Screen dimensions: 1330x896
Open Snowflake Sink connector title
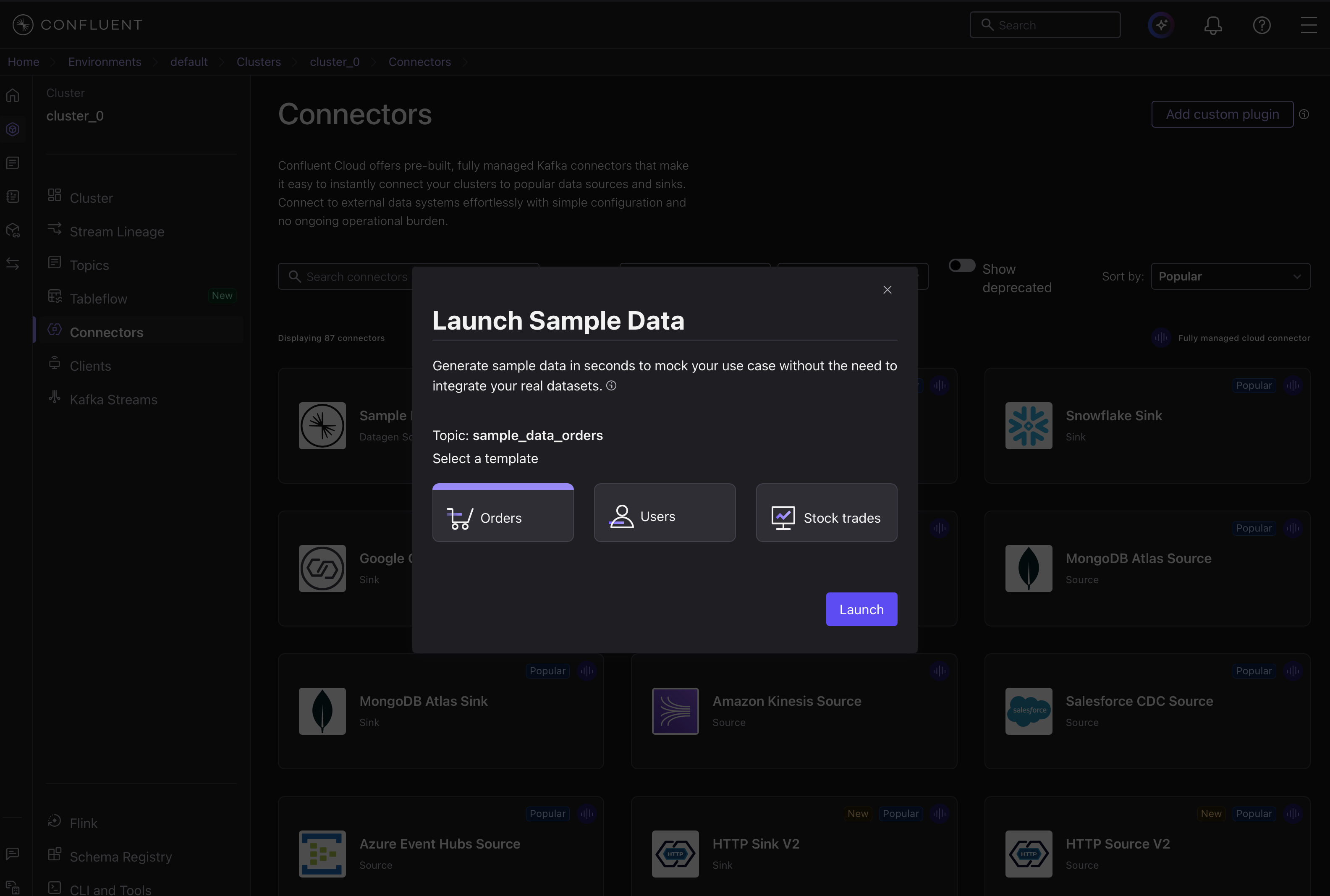[x=1113, y=415]
